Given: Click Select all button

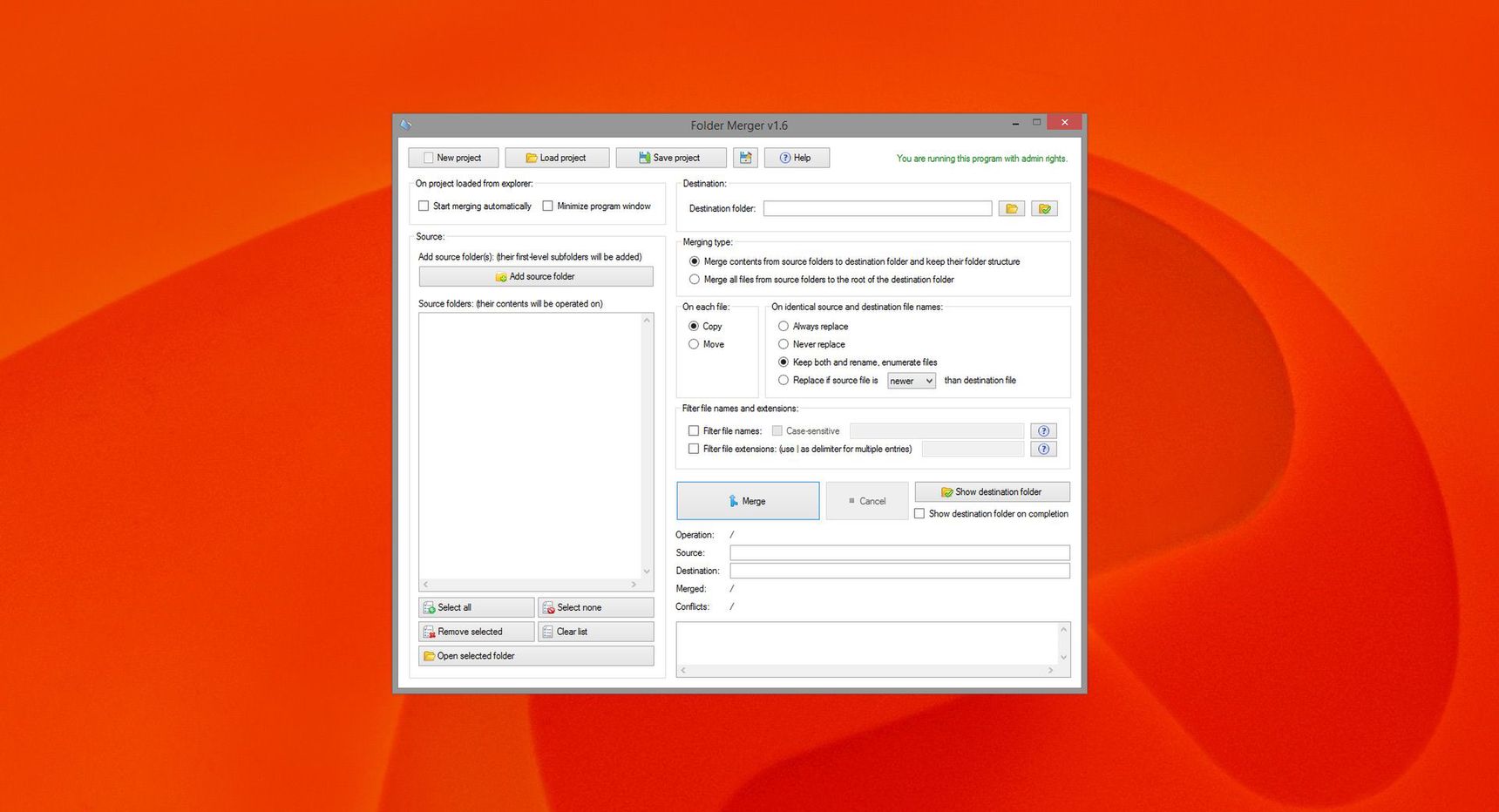Looking at the screenshot, I should 477,607.
